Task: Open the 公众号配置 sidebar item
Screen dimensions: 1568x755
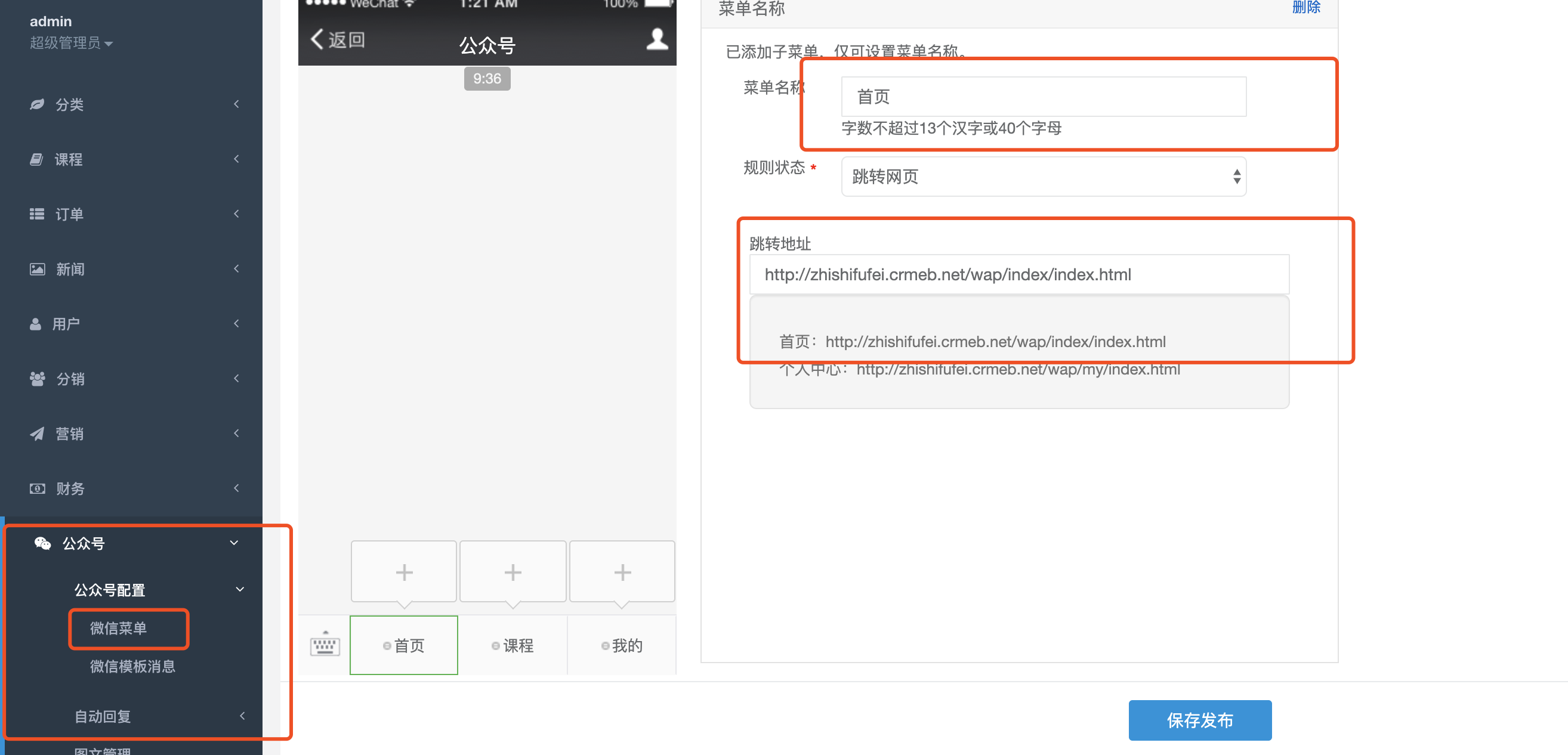Action: [110, 590]
